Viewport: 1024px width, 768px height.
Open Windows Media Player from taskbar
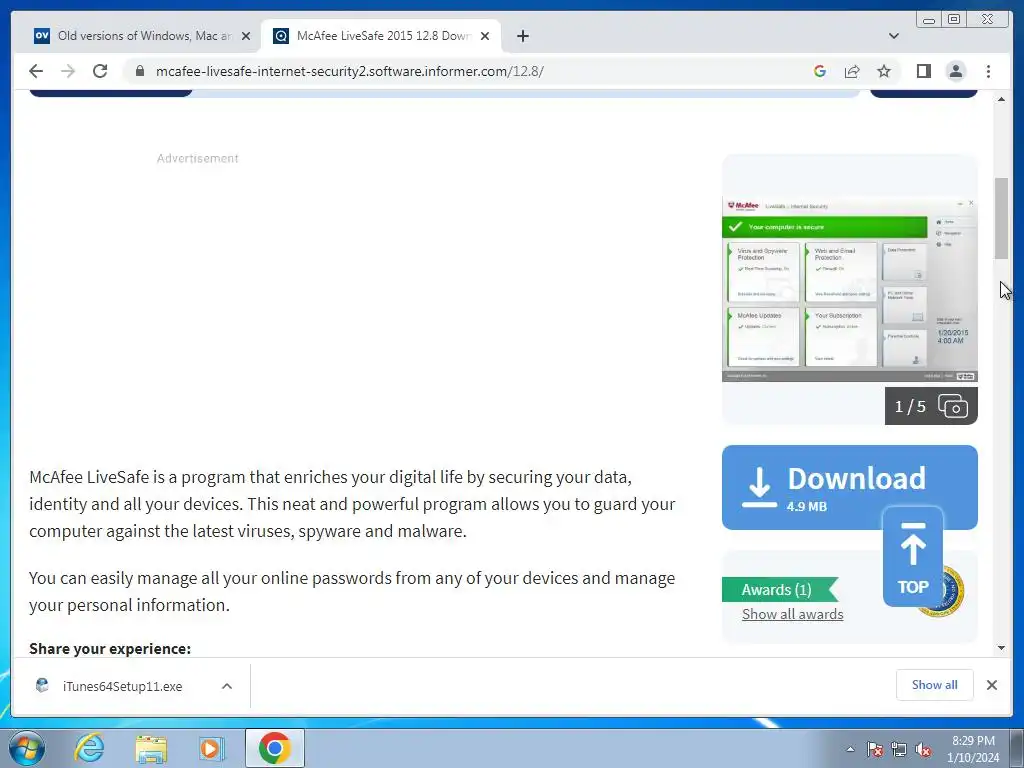coord(211,748)
